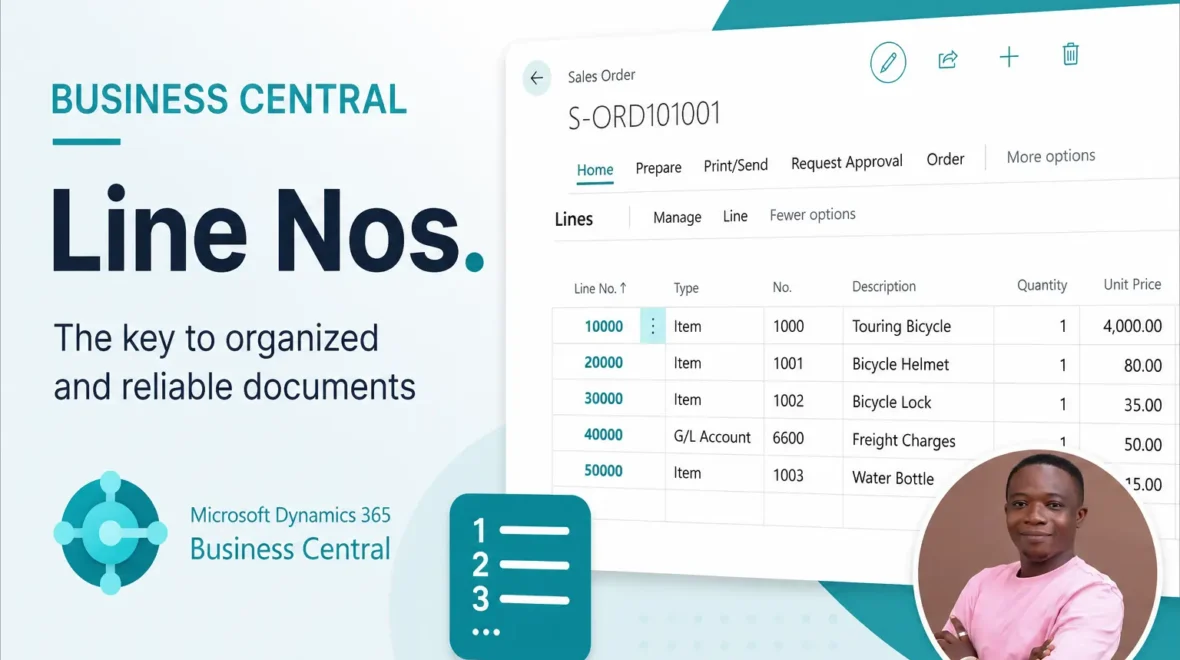The width and height of the screenshot is (1180, 660).
Task: Collapse lines actions with Fewer options
Action: (812, 214)
